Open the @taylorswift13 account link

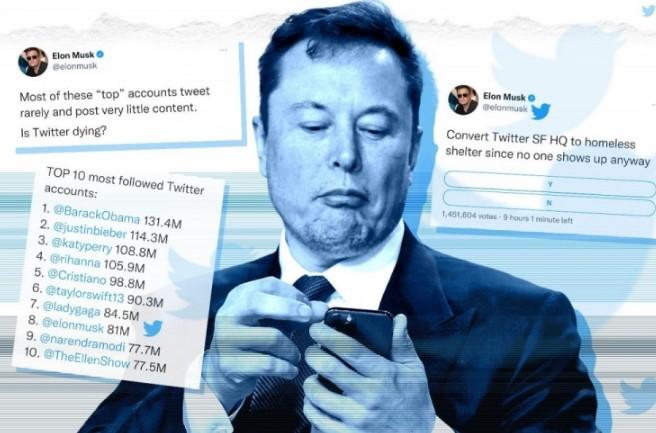point(85,293)
